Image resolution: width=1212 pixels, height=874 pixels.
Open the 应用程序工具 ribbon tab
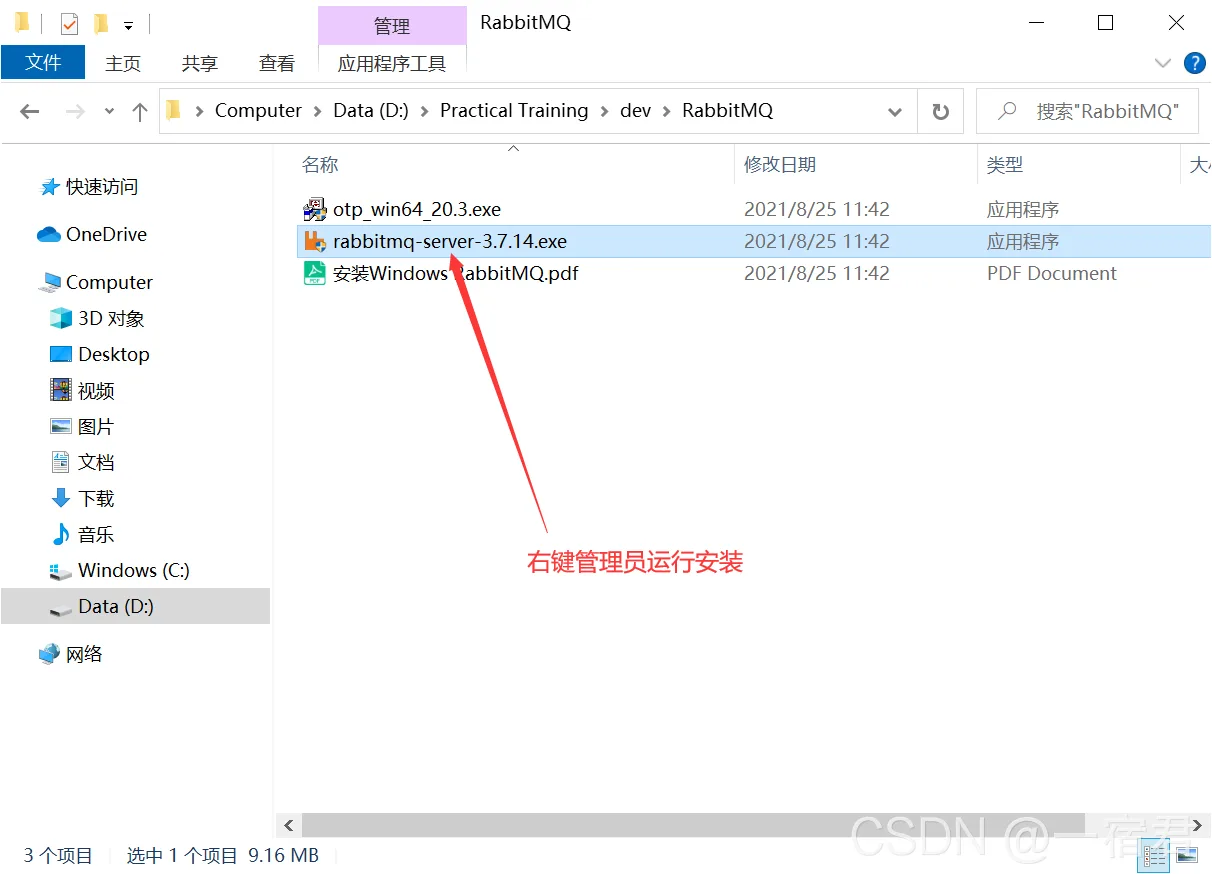point(392,63)
